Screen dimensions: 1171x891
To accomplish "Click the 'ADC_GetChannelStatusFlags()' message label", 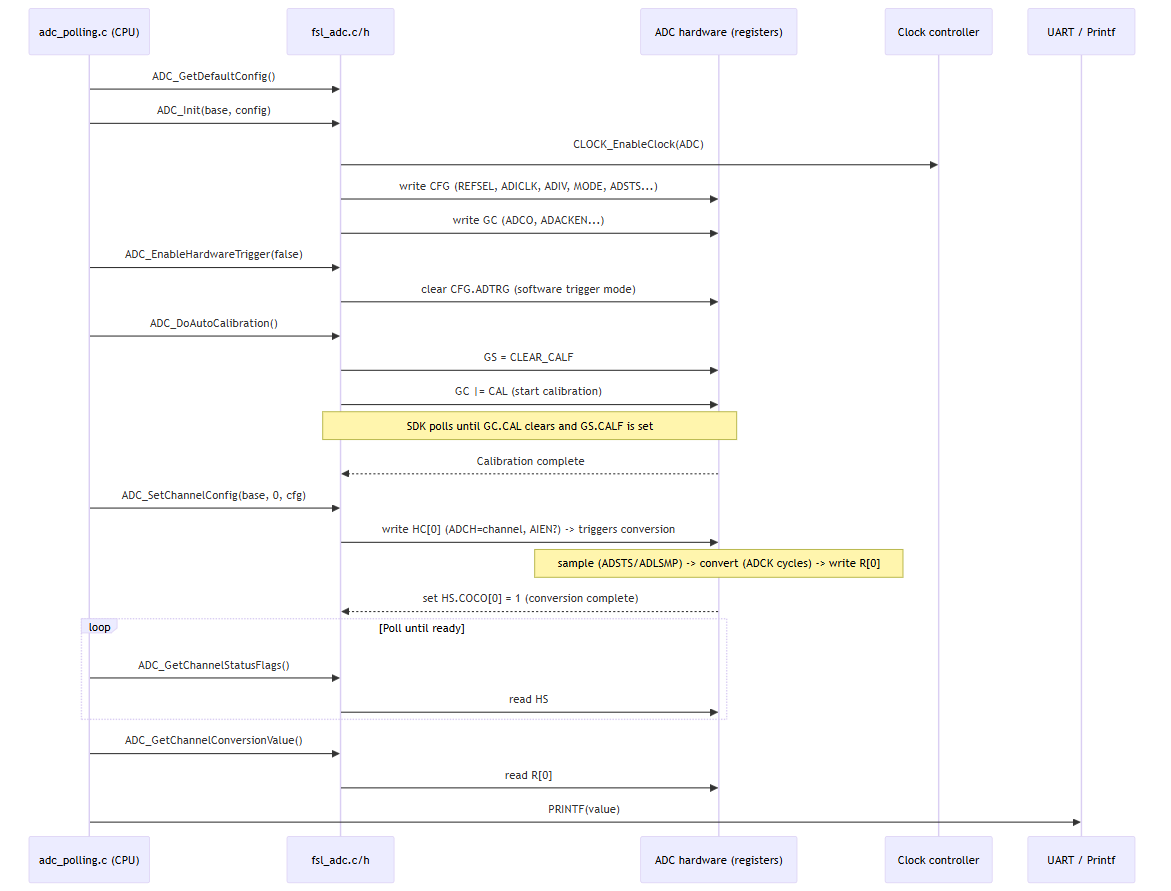I will tap(214, 665).
